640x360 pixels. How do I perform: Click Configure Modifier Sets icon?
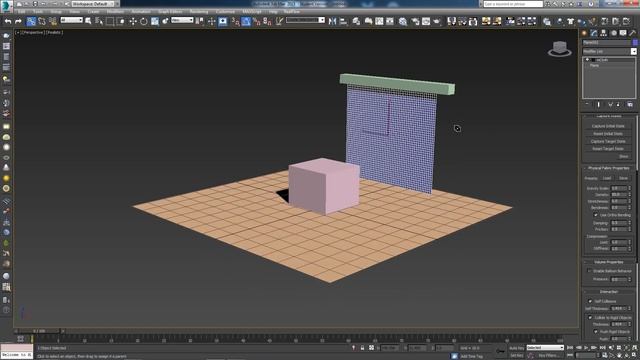point(630,105)
